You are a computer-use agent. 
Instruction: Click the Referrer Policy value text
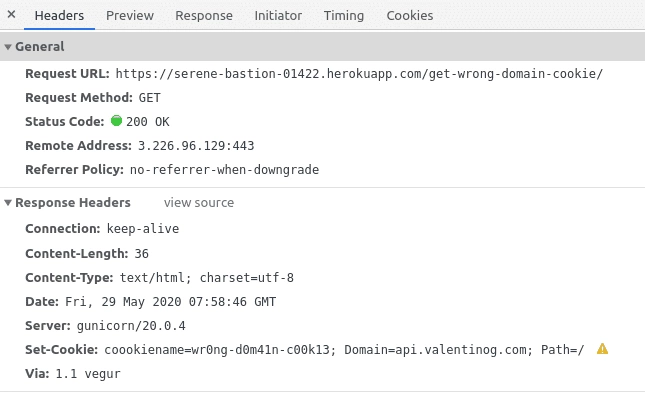coord(224,170)
